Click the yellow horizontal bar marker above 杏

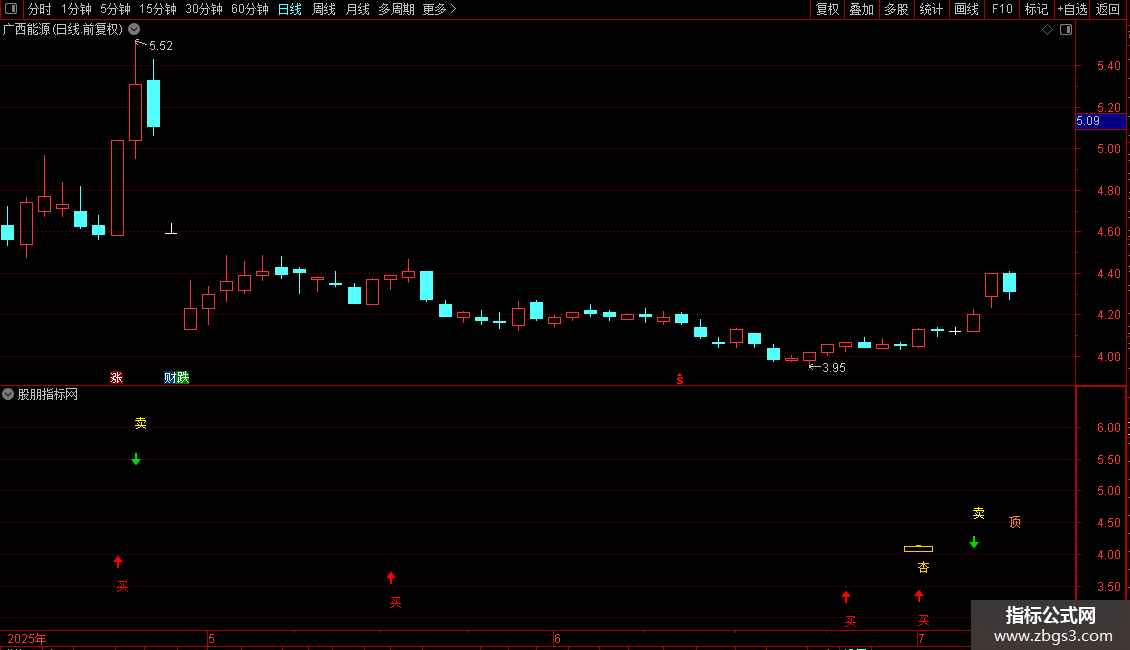click(x=918, y=549)
